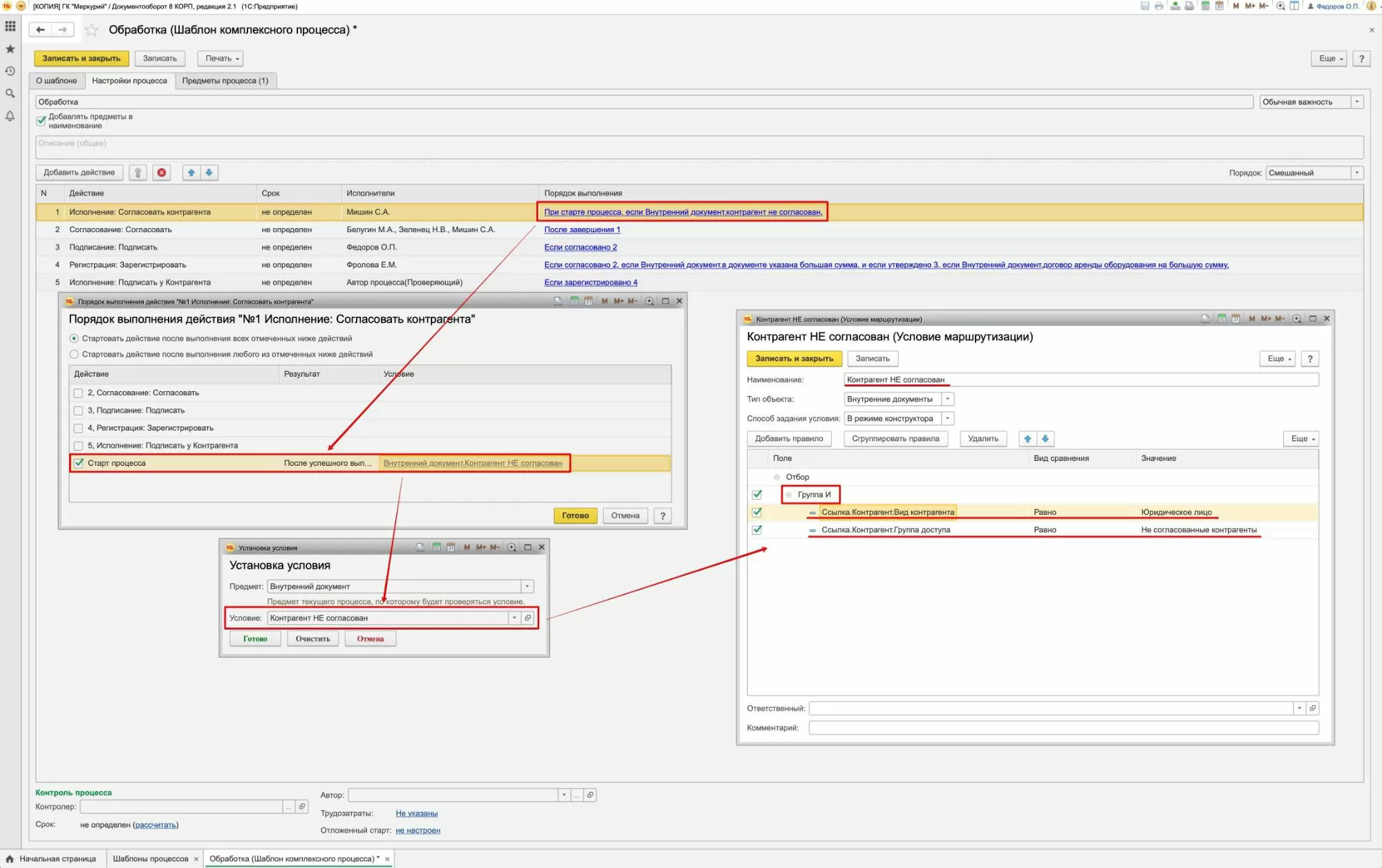The image size is (1382, 868).
Task: Check '2, Согласование: Согласовать' action checkbox
Action: pos(78,393)
